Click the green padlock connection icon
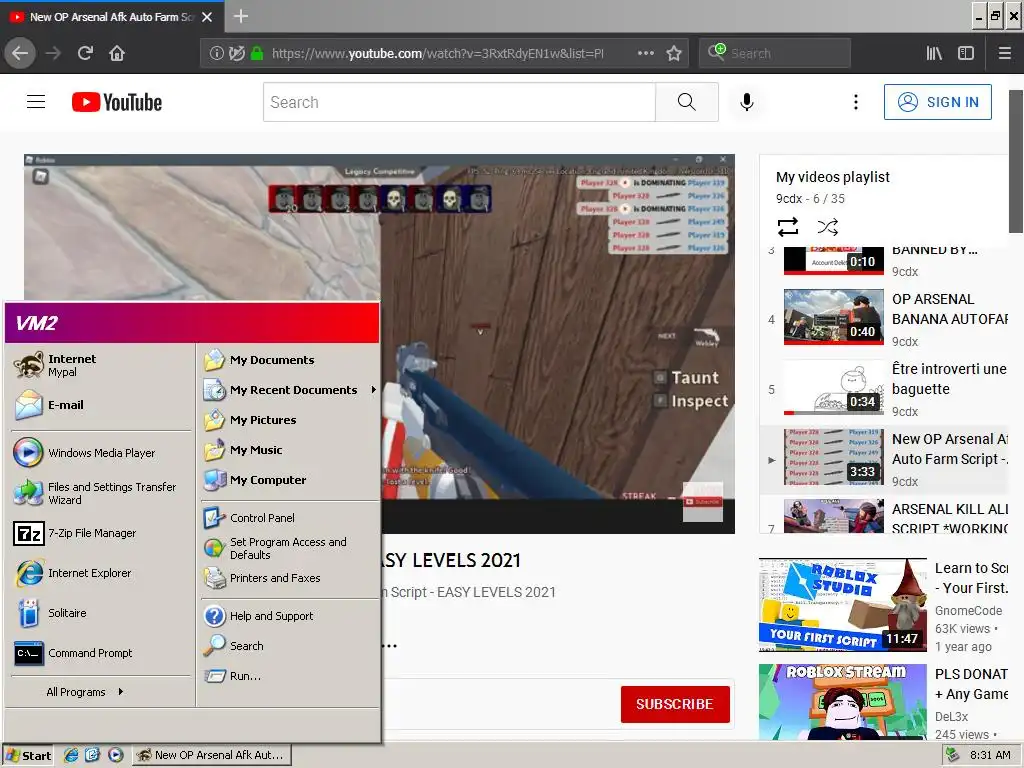Viewport: 1024px width, 768px height. pos(257,54)
